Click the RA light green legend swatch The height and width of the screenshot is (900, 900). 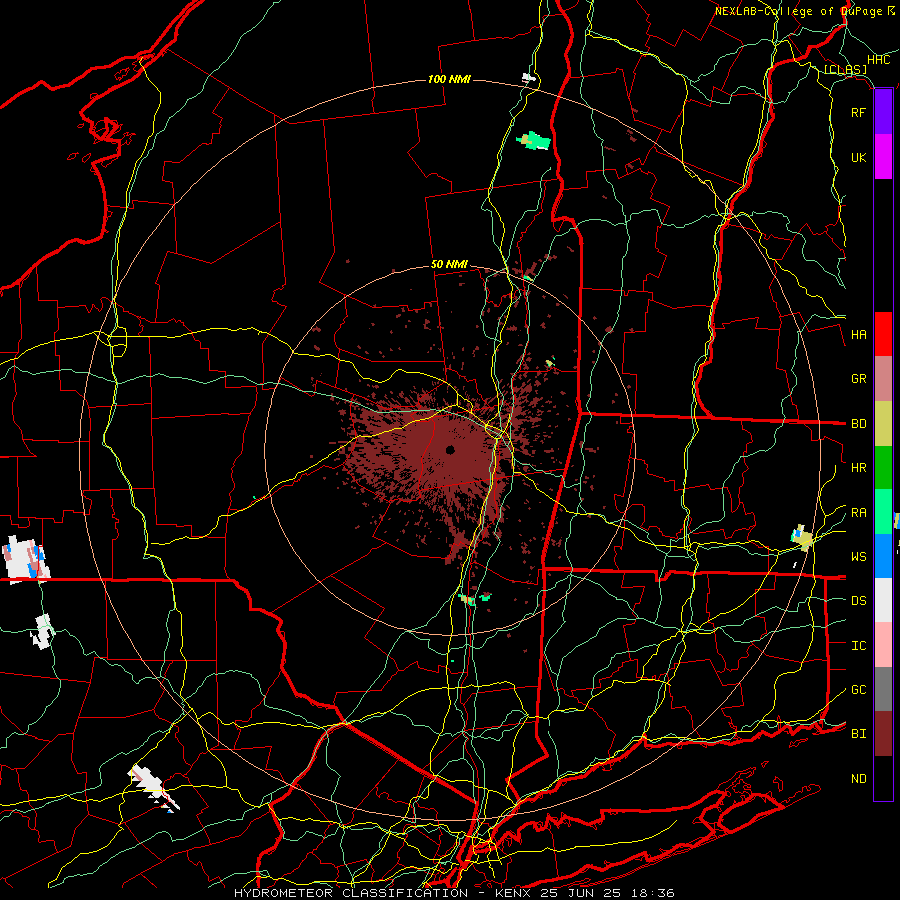coord(883,512)
